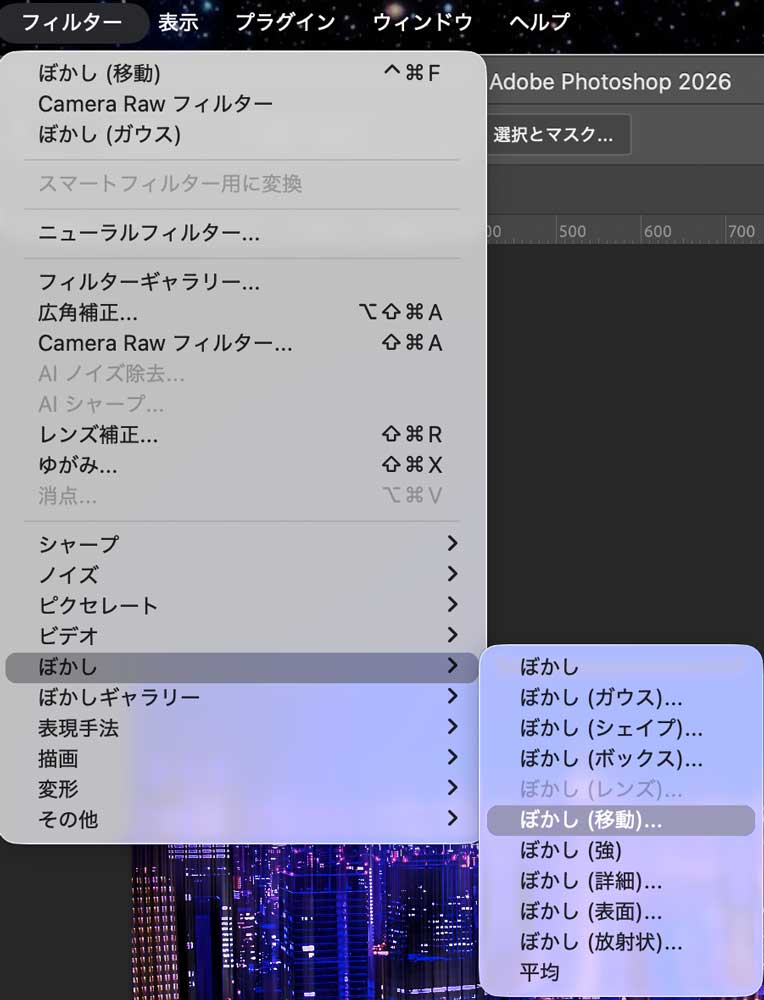The height and width of the screenshot is (1000, 764).
Task: Open レンズ補正... filter
Action: (242, 435)
